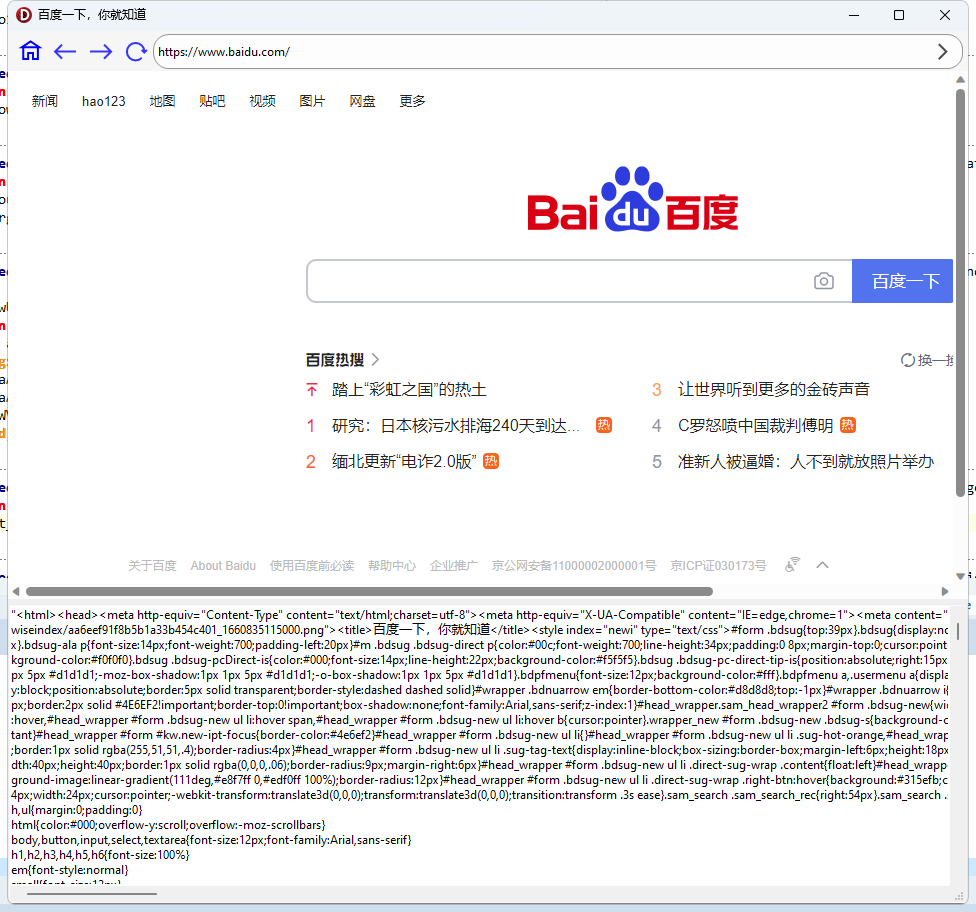Switch to 图片 search
The width and height of the screenshot is (976, 912).
(x=312, y=100)
